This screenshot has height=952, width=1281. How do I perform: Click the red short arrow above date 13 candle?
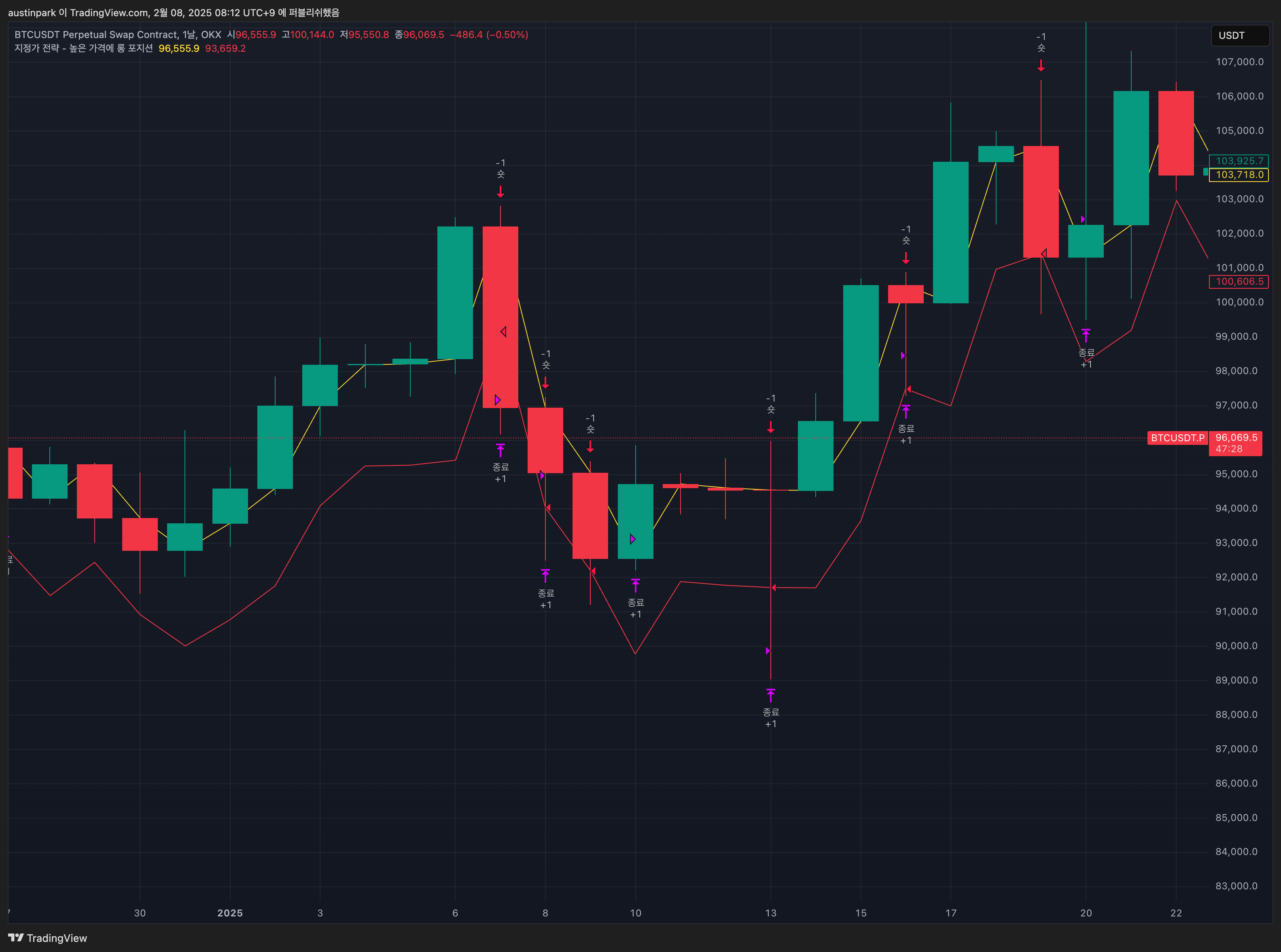(x=770, y=427)
